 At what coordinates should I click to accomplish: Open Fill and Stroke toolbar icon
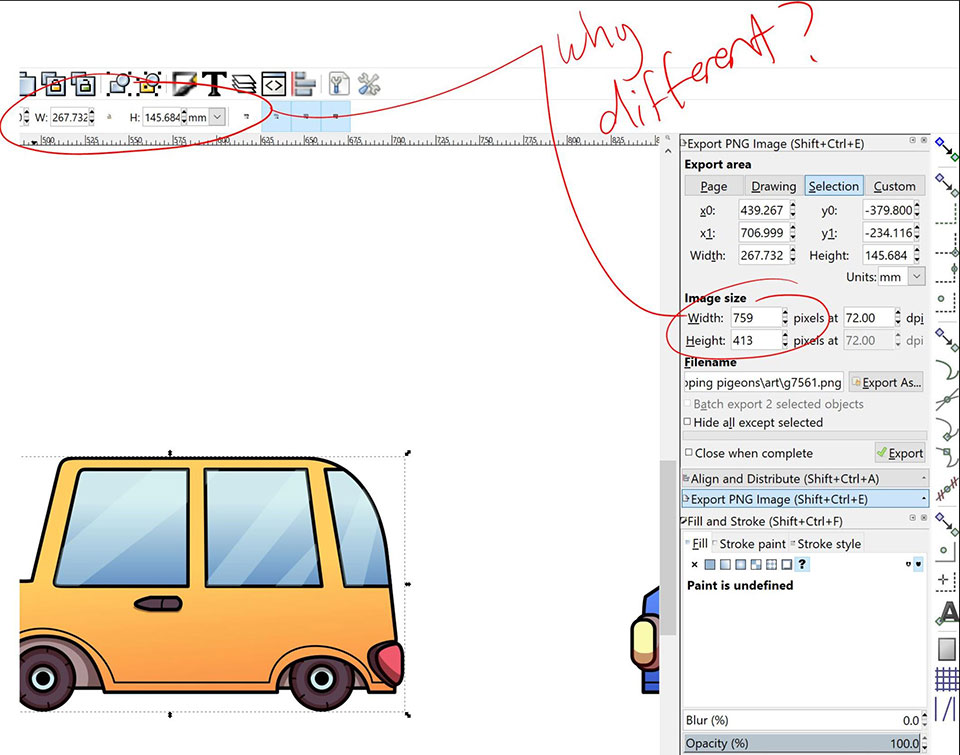183,84
